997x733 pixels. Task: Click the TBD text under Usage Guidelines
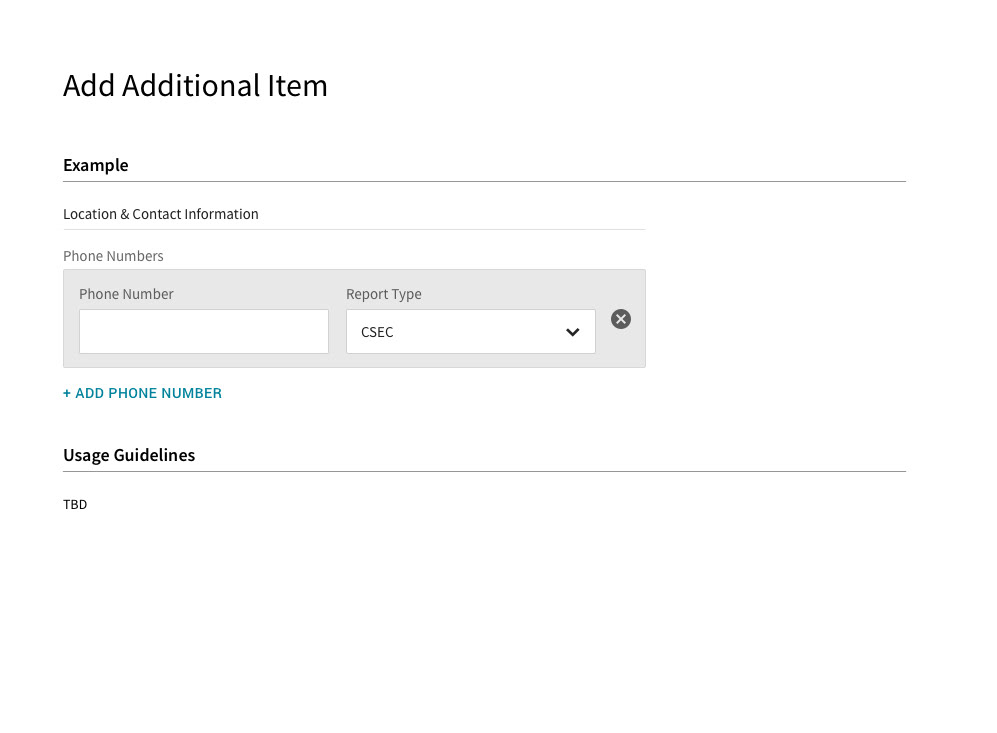click(75, 504)
